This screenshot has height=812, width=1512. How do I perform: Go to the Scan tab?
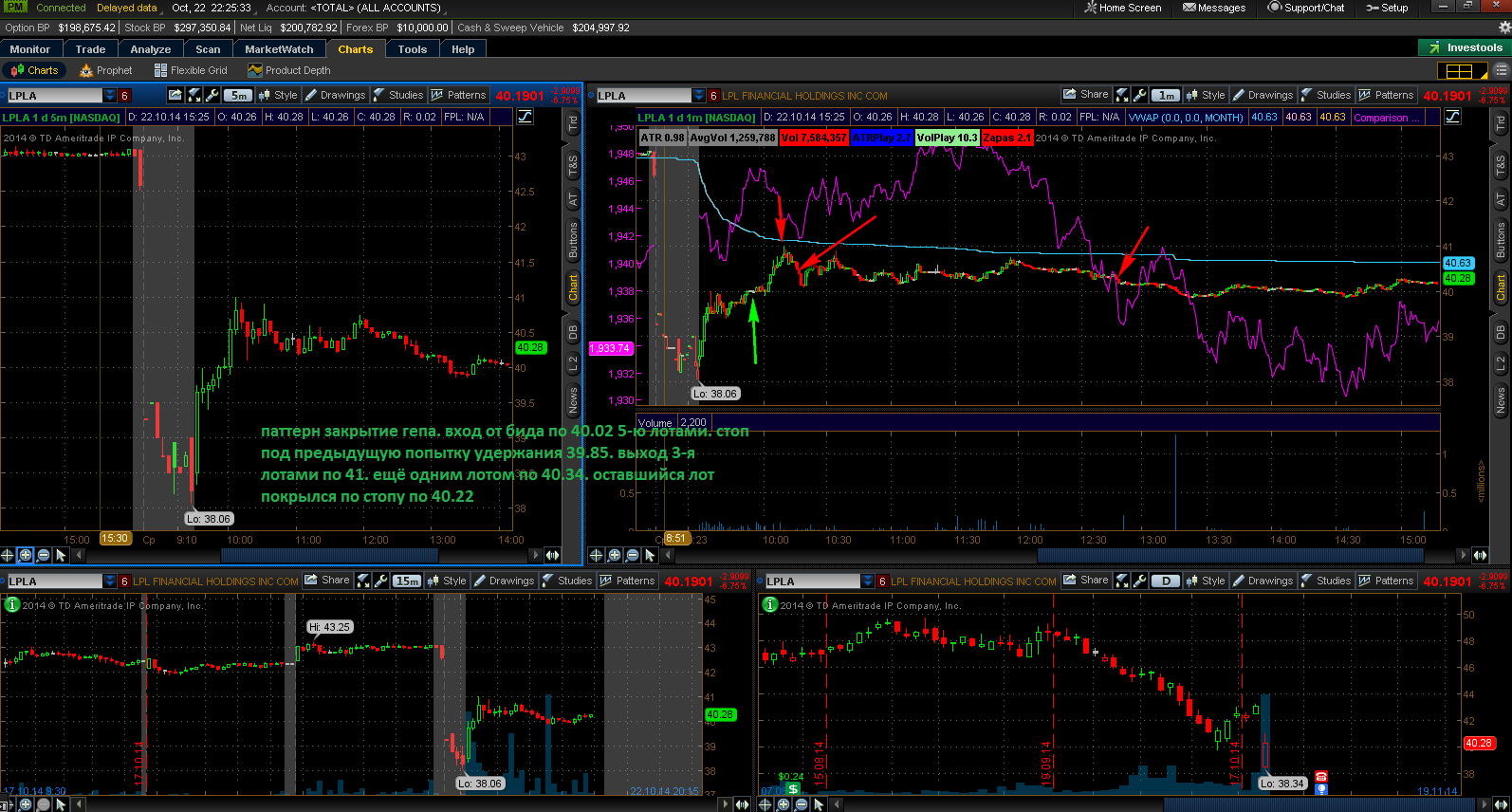point(208,49)
